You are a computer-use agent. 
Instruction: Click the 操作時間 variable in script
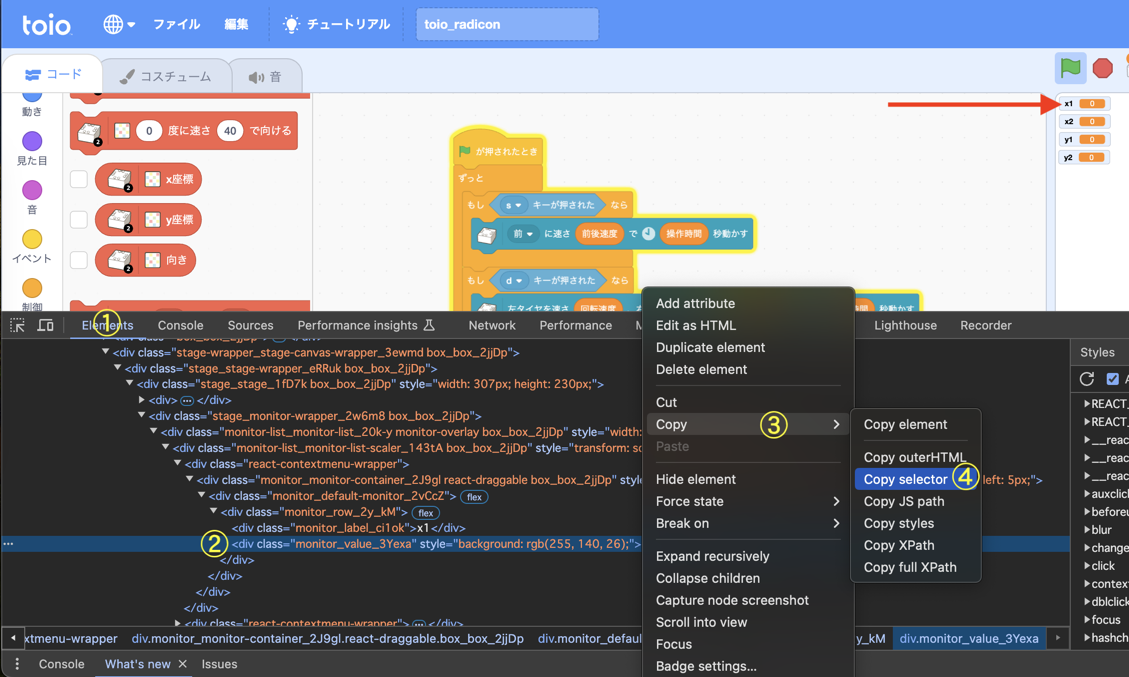pos(683,233)
